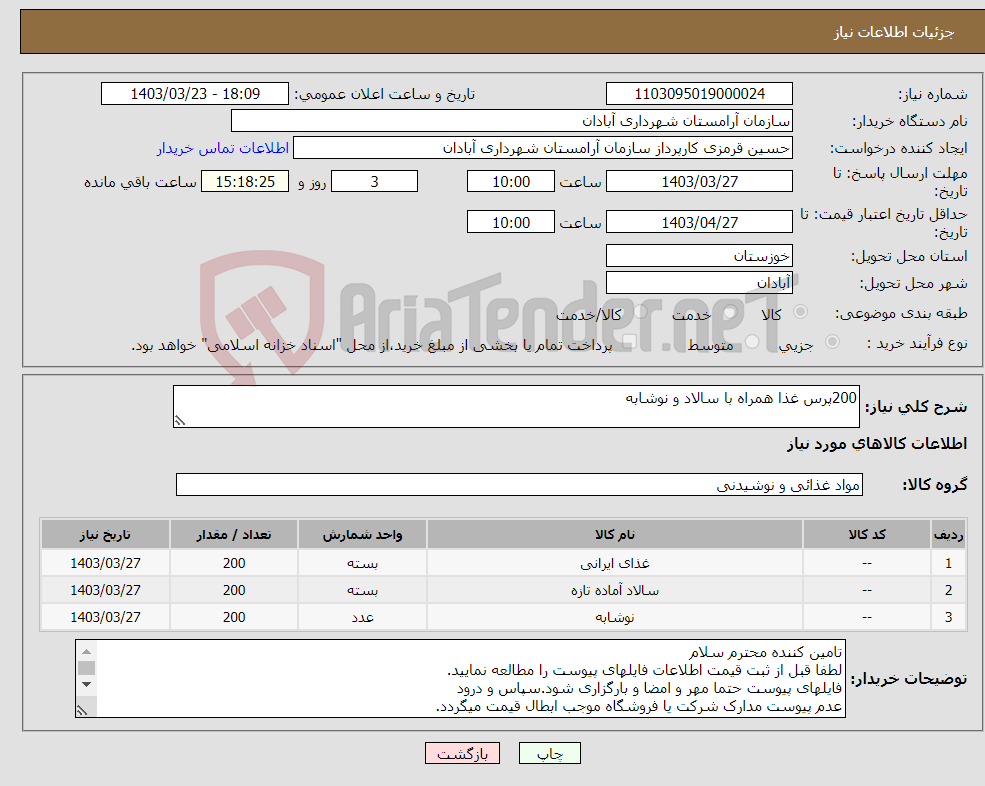The height and width of the screenshot is (786, 985).
Task: Click the goods group مواد غذائی field
Action: [520, 484]
